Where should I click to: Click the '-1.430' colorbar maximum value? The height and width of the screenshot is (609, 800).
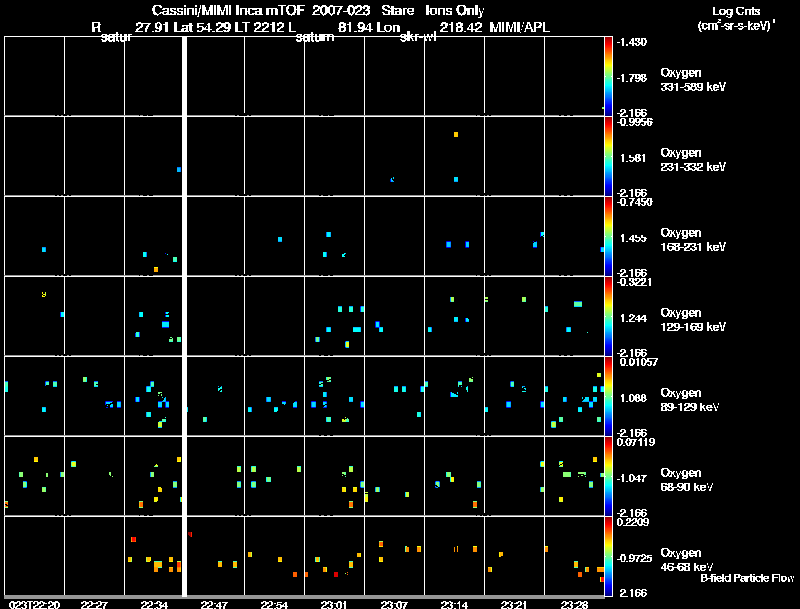632,42
